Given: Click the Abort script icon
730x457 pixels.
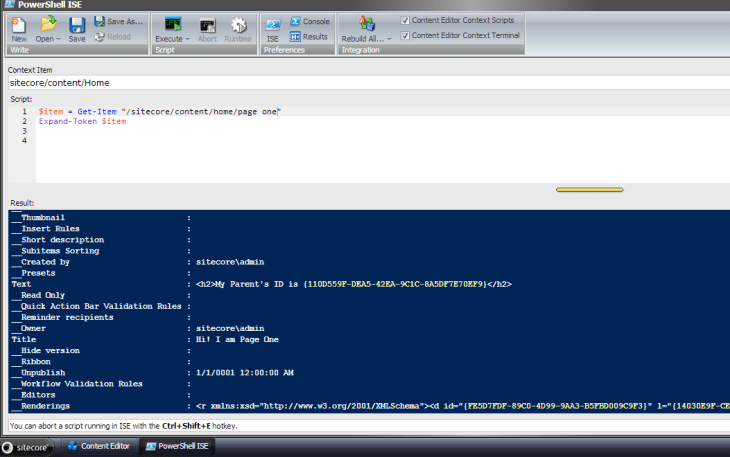Looking at the screenshot, I should pyautogui.click(x=206, y=28).
